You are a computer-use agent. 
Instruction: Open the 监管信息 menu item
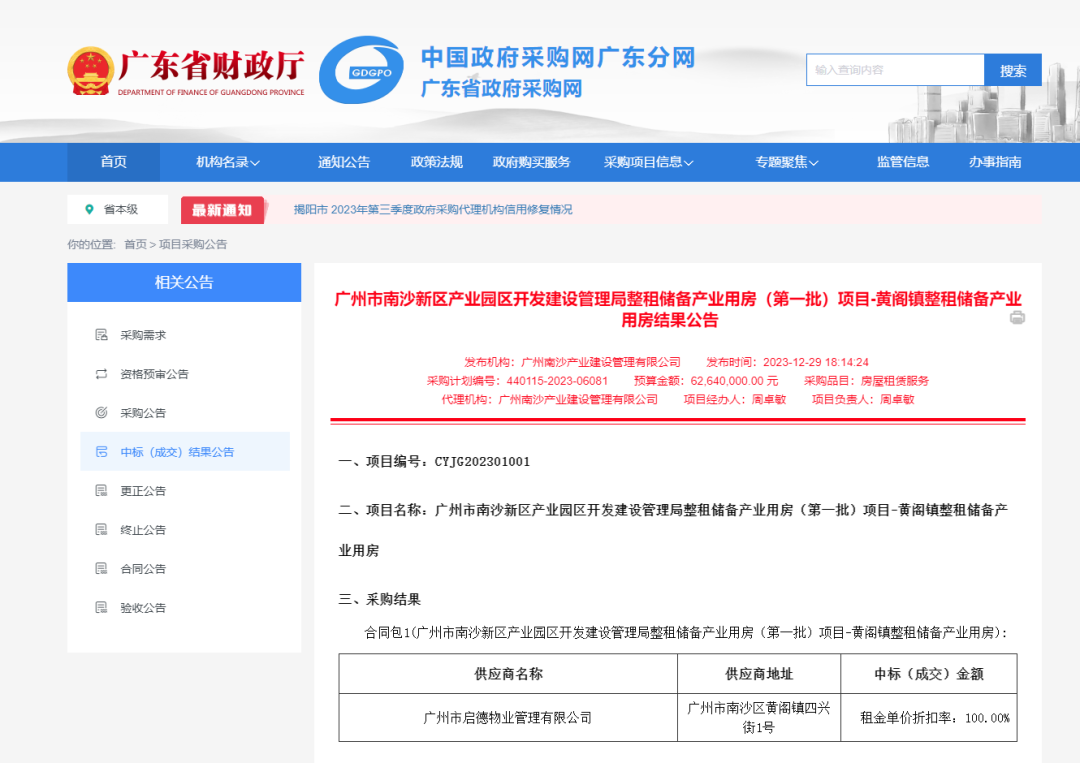click(903, 163)
